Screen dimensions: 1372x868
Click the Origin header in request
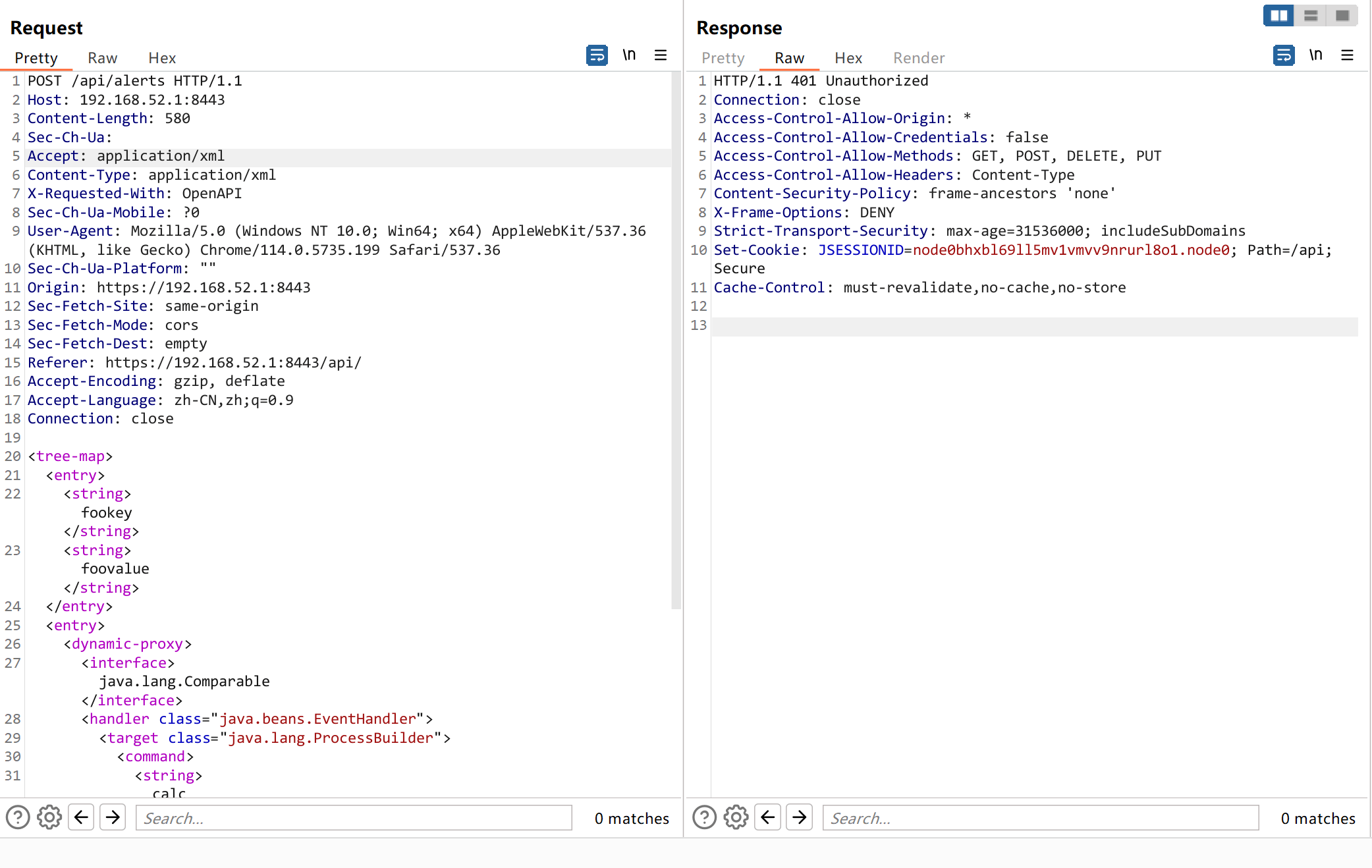(169, 288)
